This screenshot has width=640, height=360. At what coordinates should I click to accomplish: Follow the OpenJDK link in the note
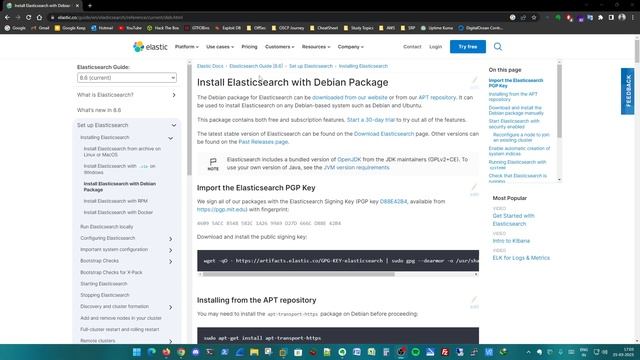tap(349, 160)
